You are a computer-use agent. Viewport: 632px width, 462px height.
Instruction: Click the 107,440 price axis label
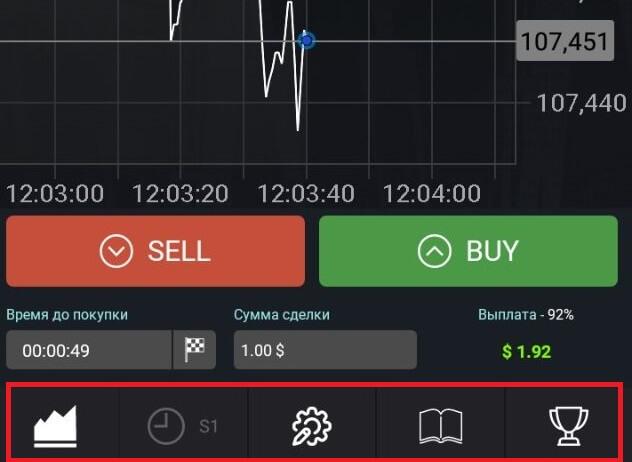click(581, 102)
